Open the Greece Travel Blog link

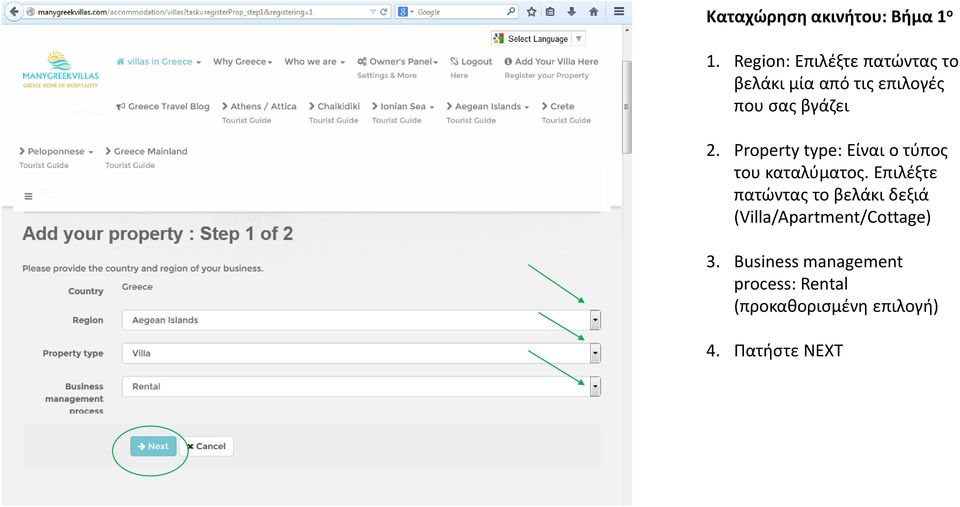point(163,106)
